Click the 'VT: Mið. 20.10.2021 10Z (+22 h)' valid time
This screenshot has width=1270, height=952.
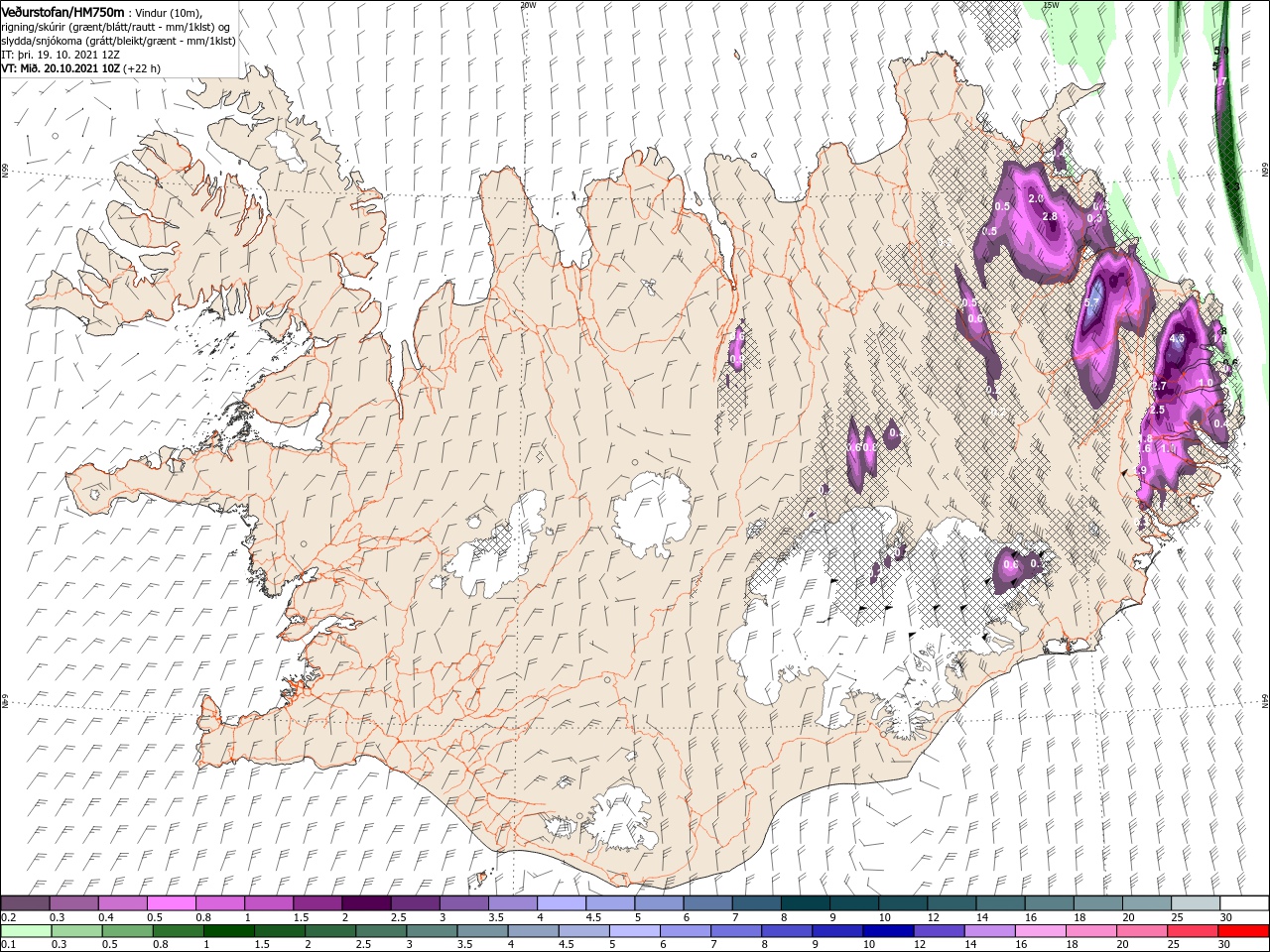pos(81,68)
